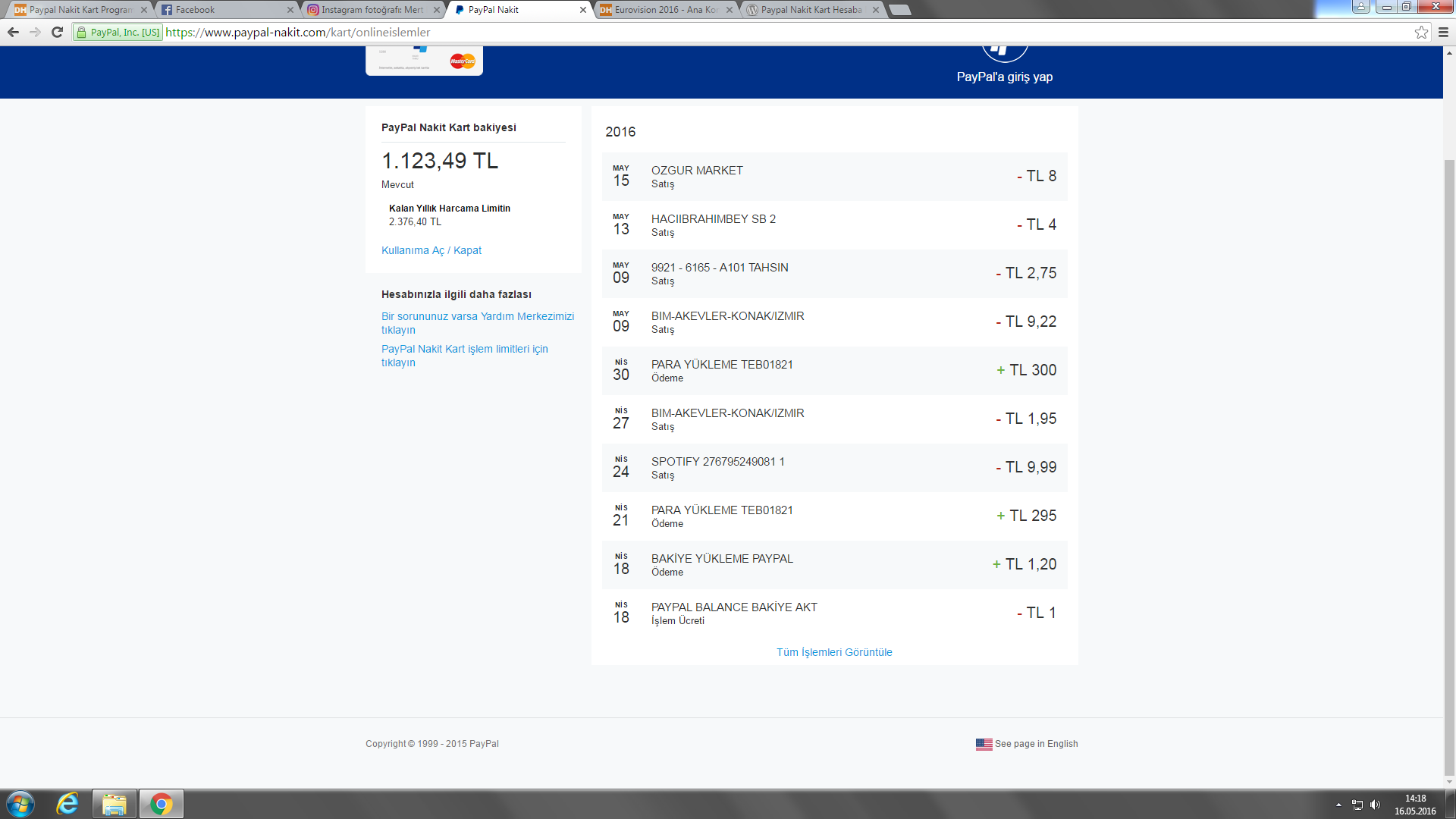Click 9921 - 6165 - A101 TAHSIN transaction

(x=834, y=274)
